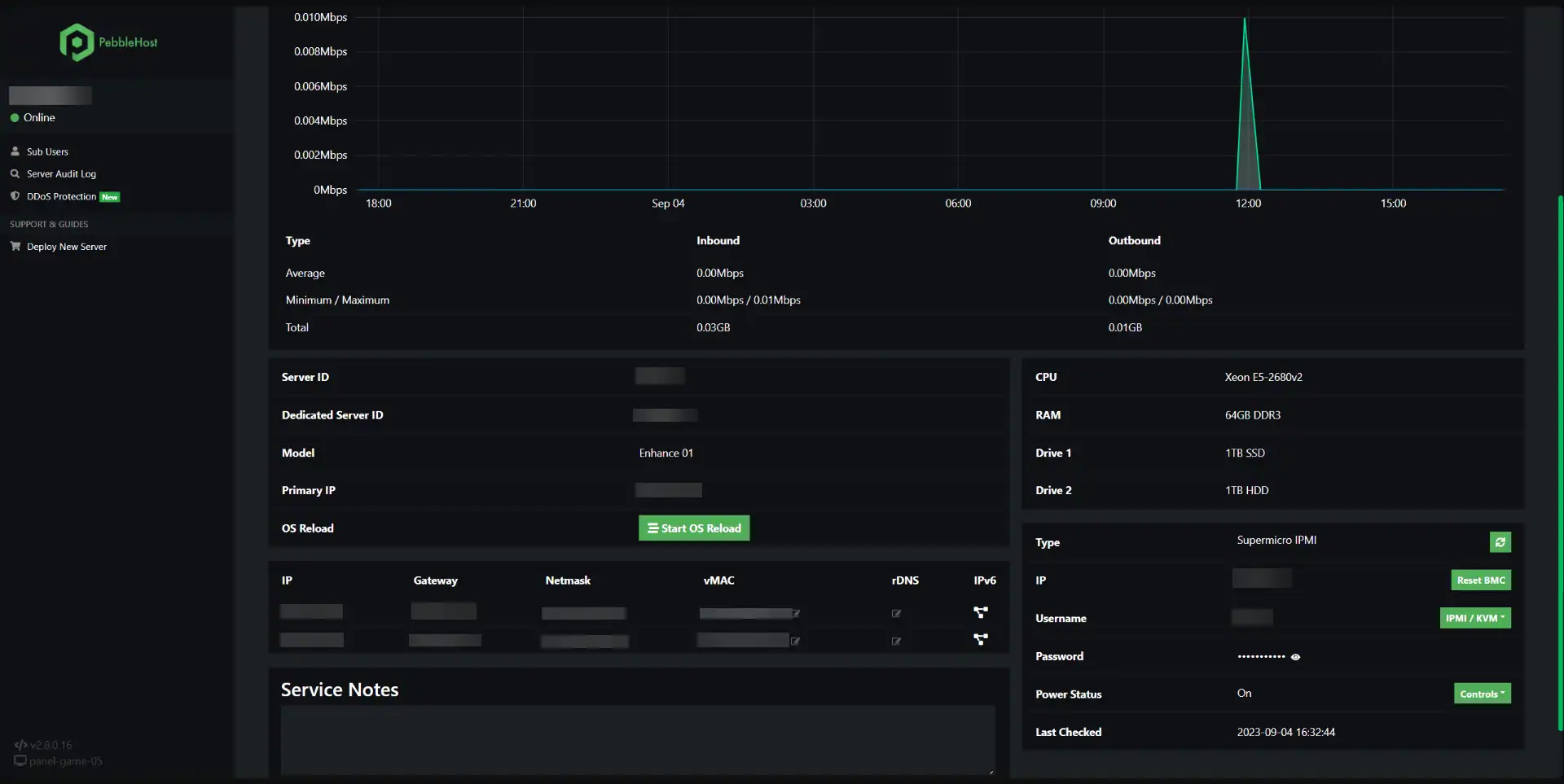The width and height of the screenshot is (1564, 784).
Task: Open Deploy New Server link
Action: (67, 247)
